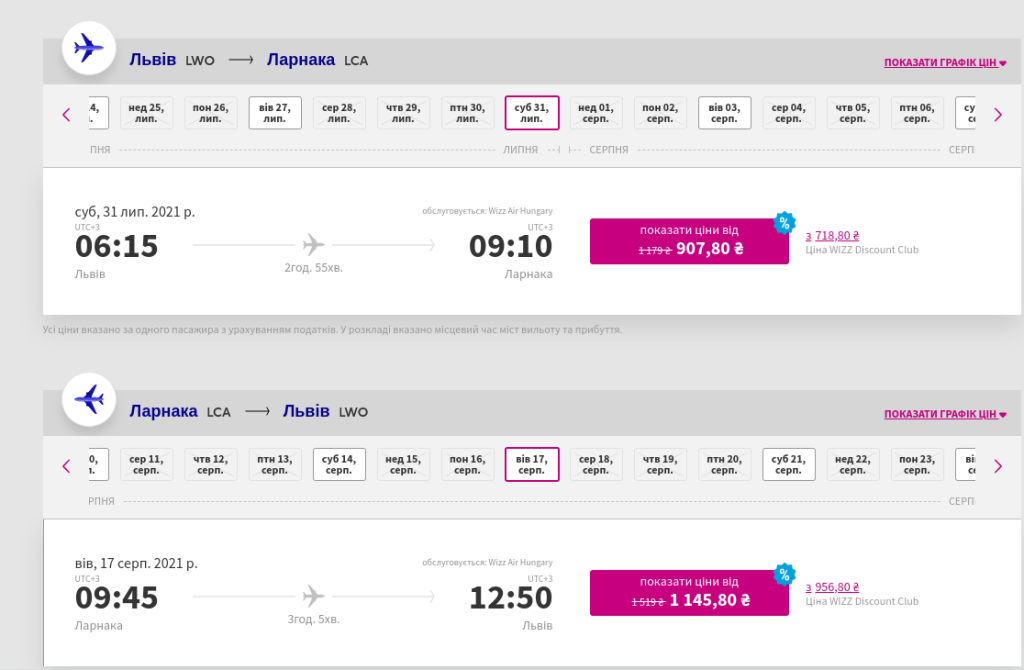Select return date Saturday 21 August
This screenshot has width=1024, height=670.
click(789, 465)
